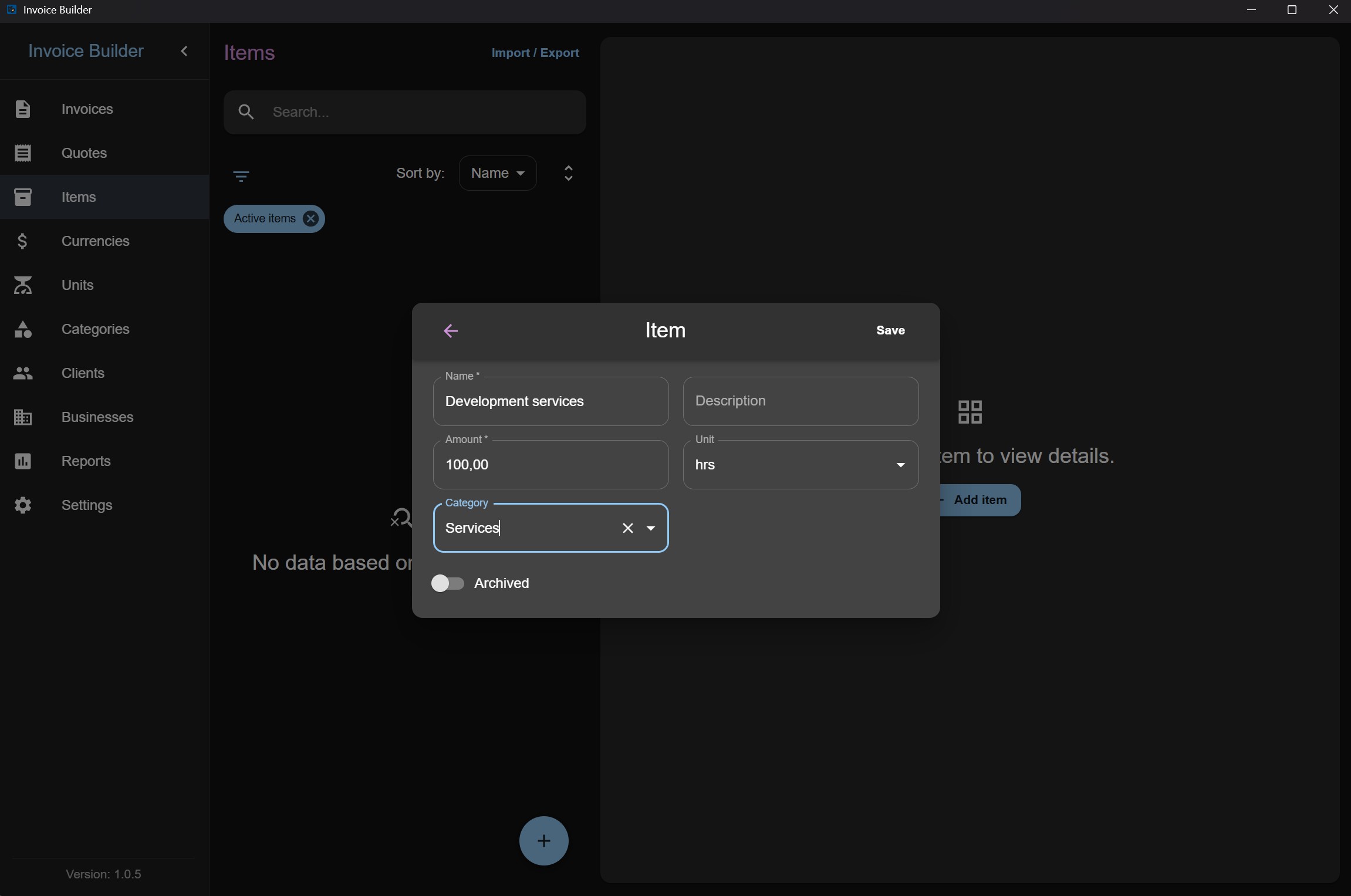Collapse the sidebar with the chevron icon
1351x896 pixels.
coord(184,51)
